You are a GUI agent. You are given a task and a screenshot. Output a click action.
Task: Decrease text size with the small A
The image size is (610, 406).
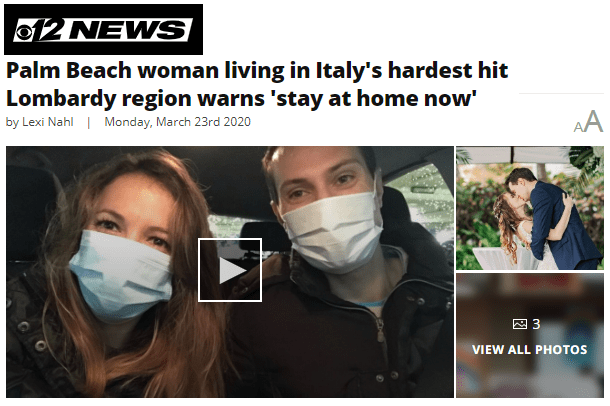pos(578,127)
